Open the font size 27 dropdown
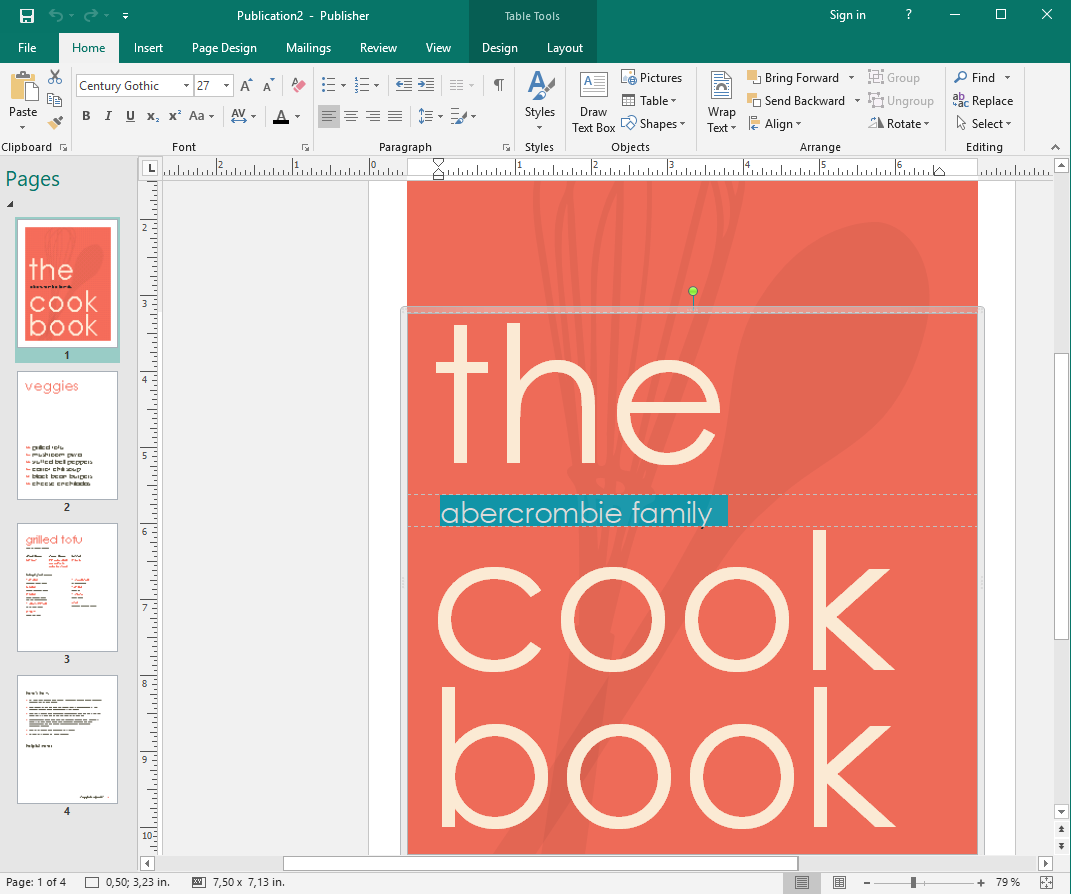This screenshot has height=894, width=1071. (x=227, y=86)
